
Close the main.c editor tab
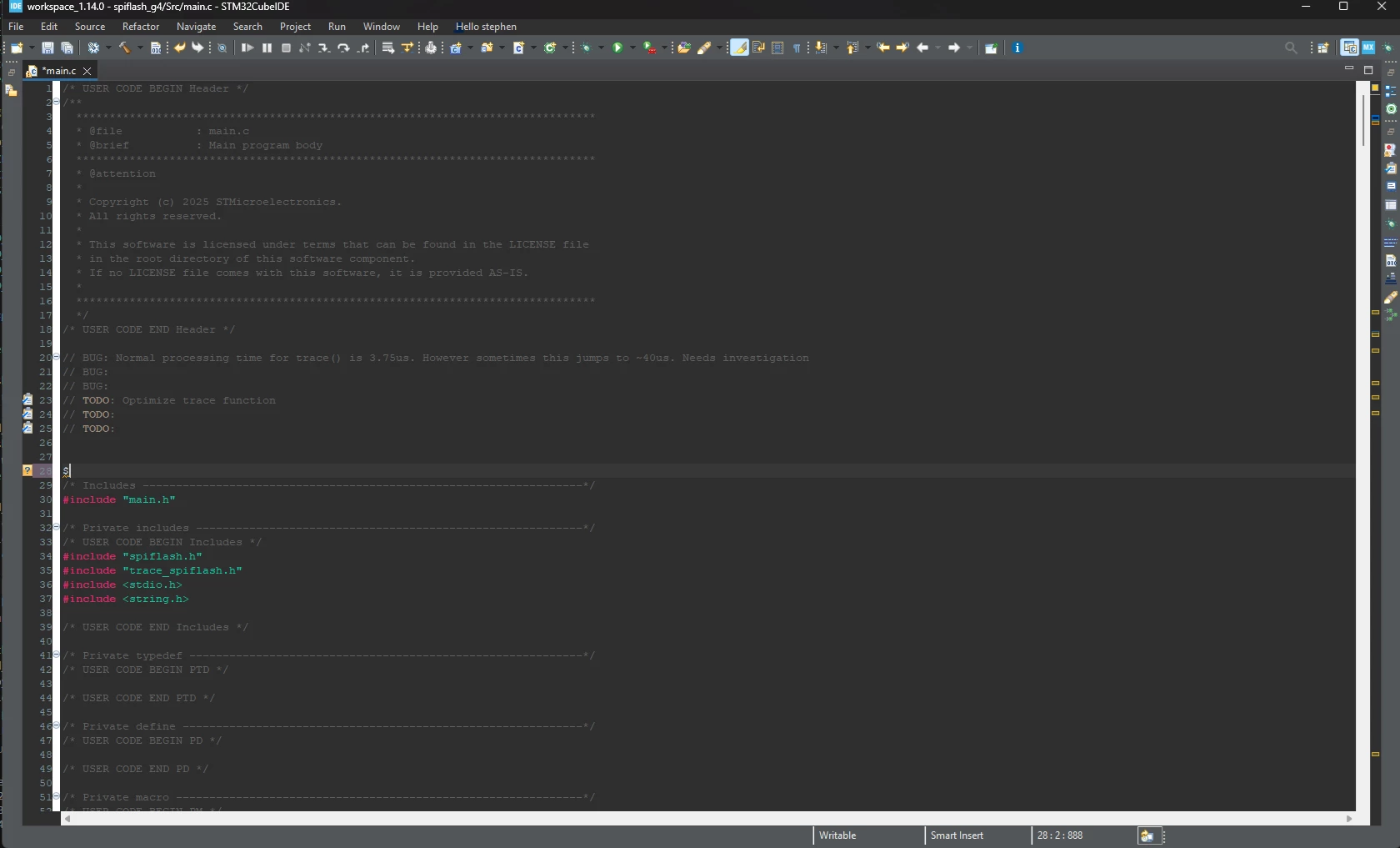(x=87, y=72)
